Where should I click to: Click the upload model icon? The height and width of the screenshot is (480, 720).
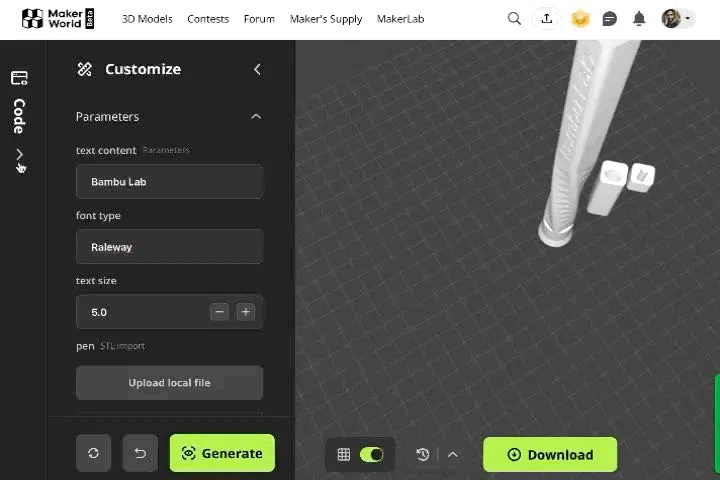(546, 19)
